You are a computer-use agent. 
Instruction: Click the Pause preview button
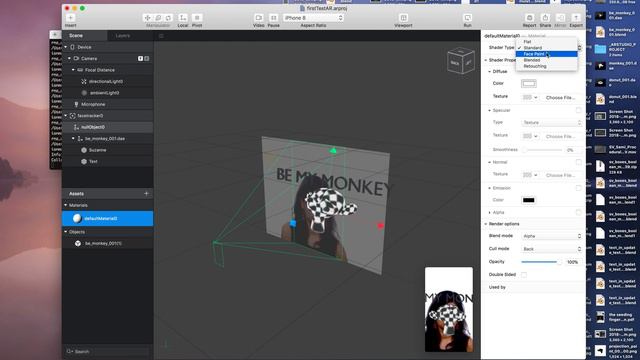click(x=273, y=18)
